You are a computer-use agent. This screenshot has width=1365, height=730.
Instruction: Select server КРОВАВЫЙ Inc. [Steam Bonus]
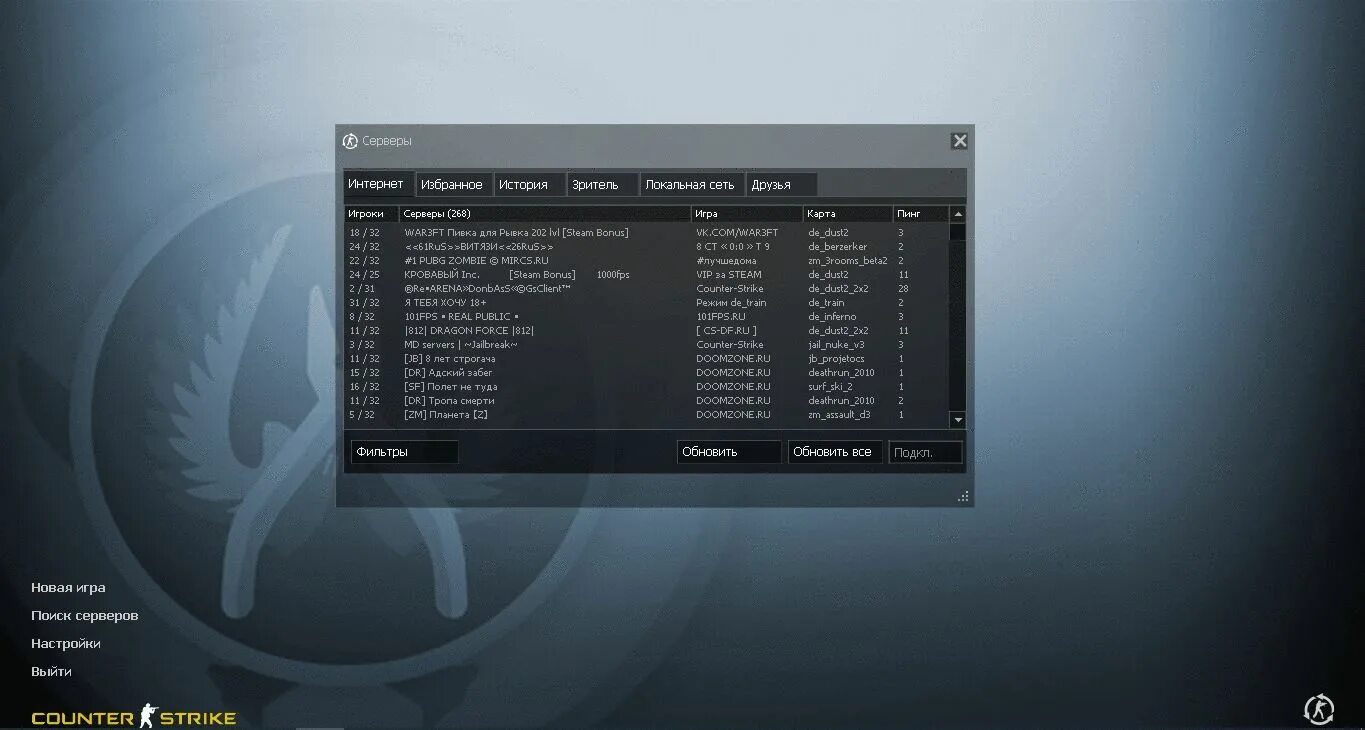(x=646, y=275)
